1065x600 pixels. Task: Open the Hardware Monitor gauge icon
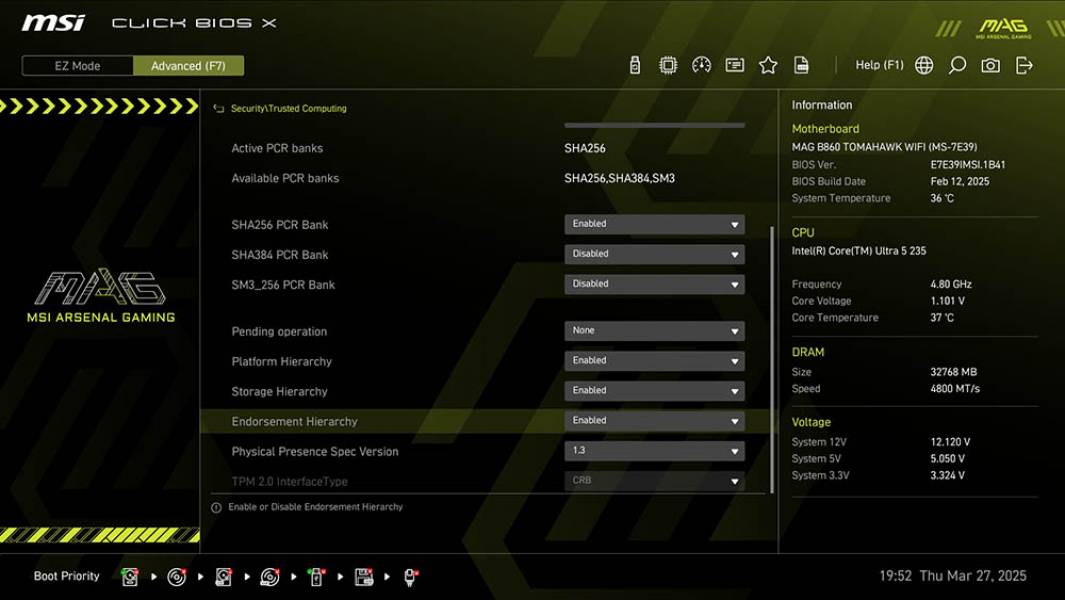[x=701, y=65]
